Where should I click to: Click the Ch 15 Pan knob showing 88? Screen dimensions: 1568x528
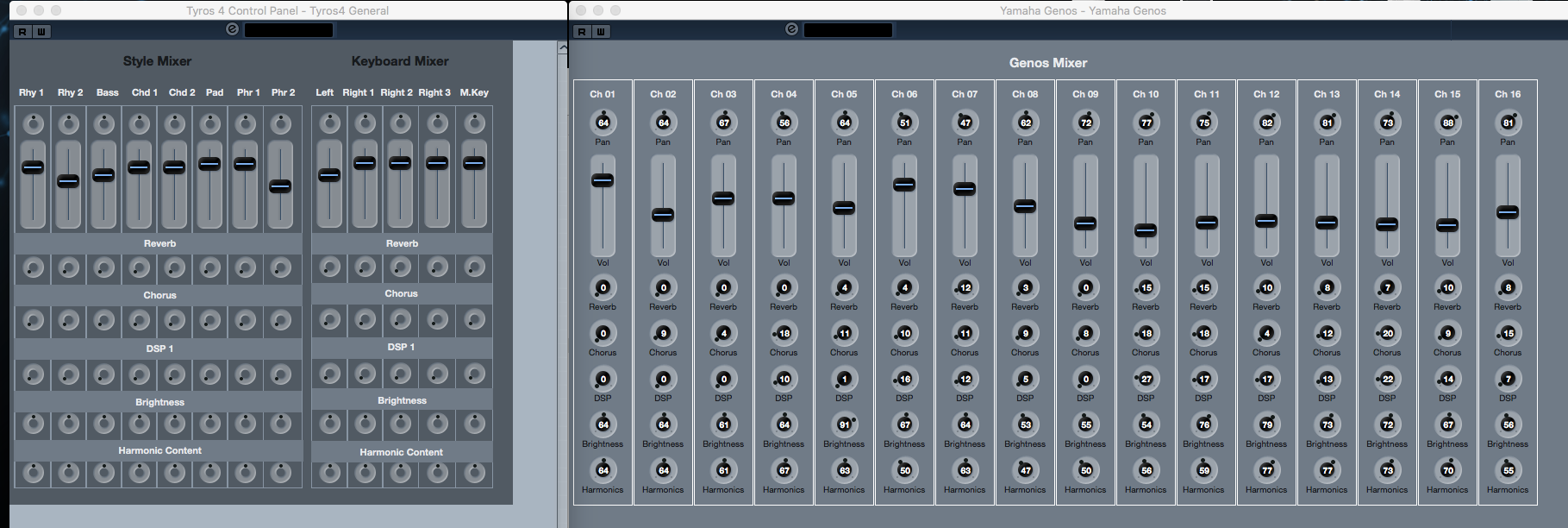pos(1447,123)
